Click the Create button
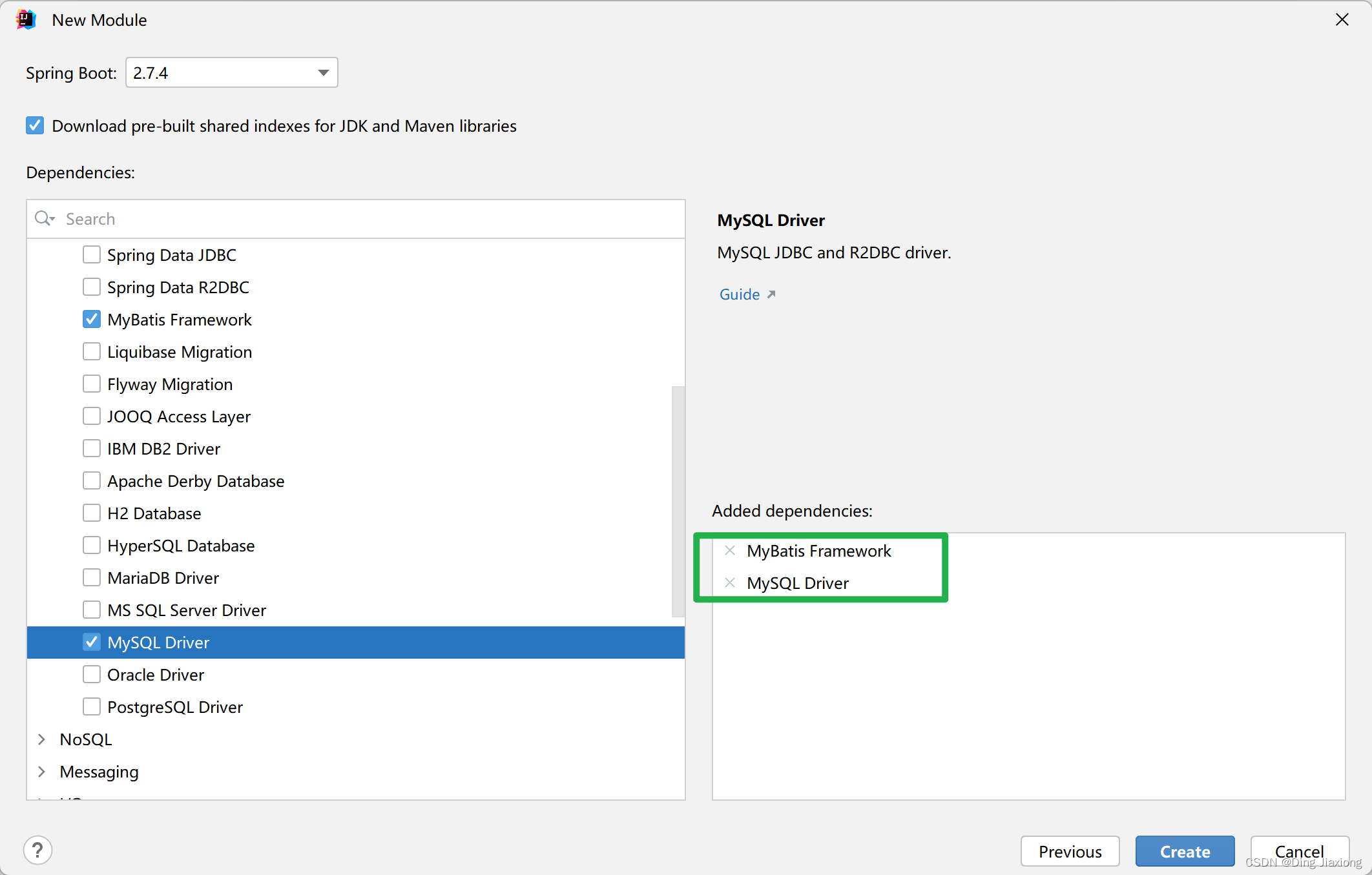 1185,851
